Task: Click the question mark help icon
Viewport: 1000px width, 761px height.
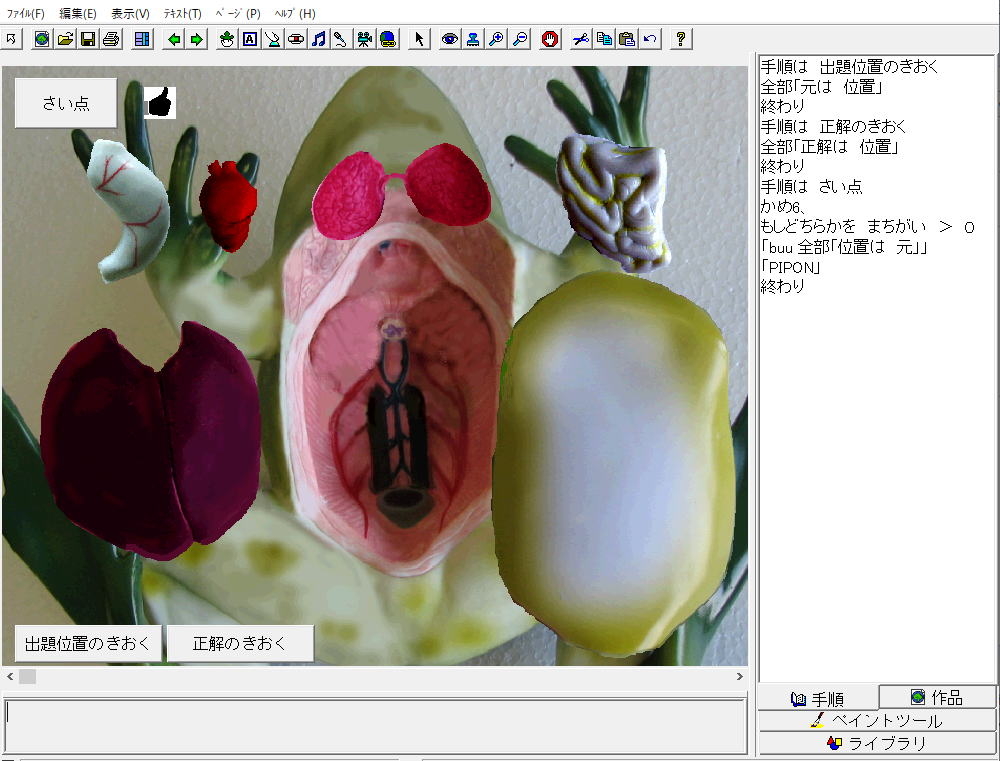Action: [681, 39]
